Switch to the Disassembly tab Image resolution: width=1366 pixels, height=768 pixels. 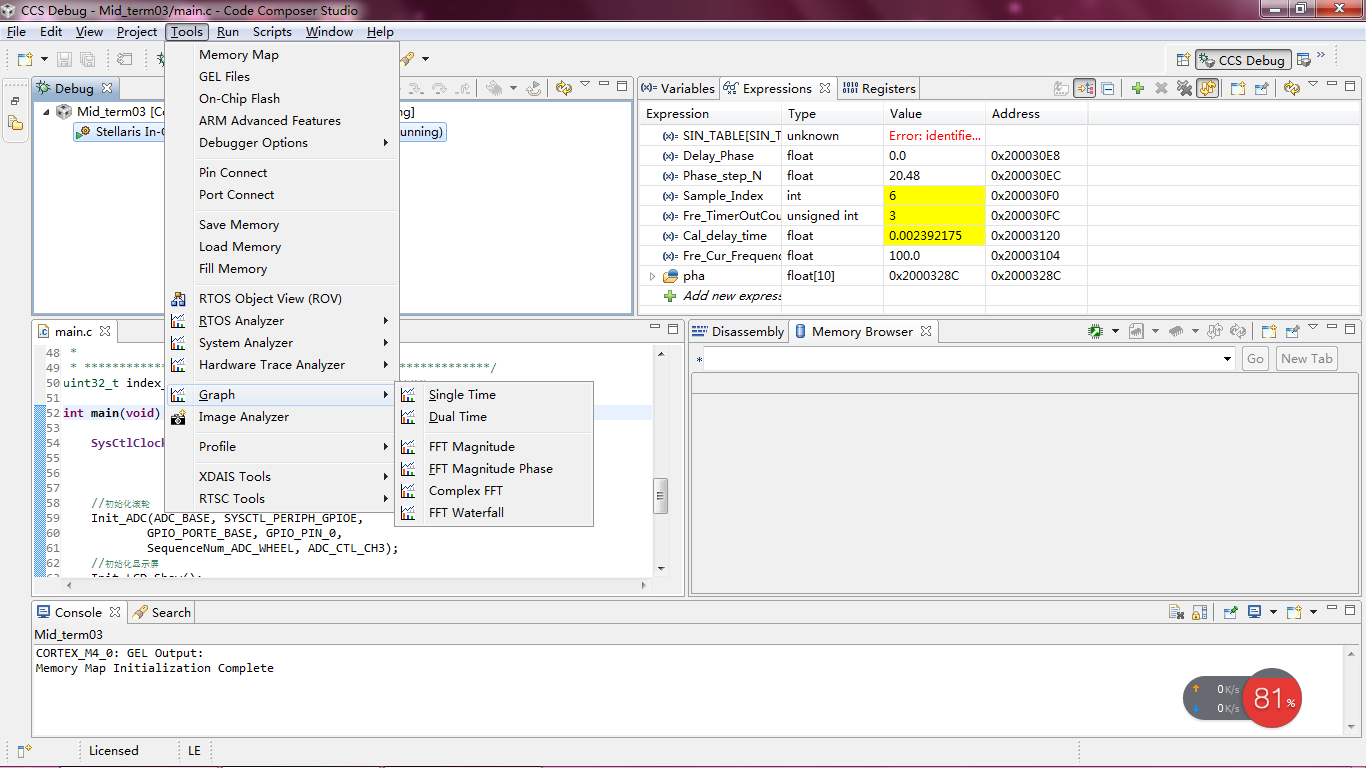pyautogui.click(x=739, y=331)
